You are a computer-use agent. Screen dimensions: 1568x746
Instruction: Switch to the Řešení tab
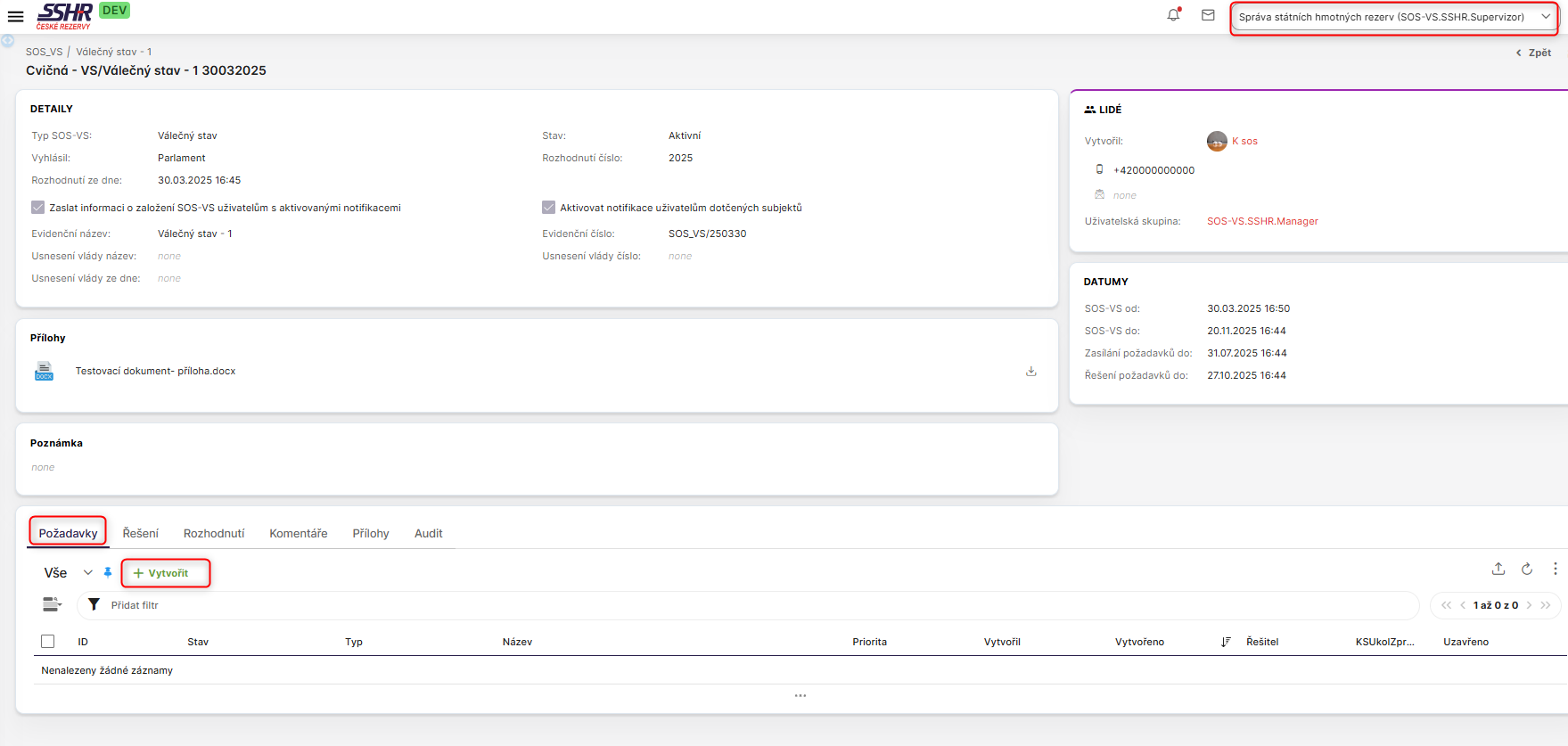[x=140, y=534]
